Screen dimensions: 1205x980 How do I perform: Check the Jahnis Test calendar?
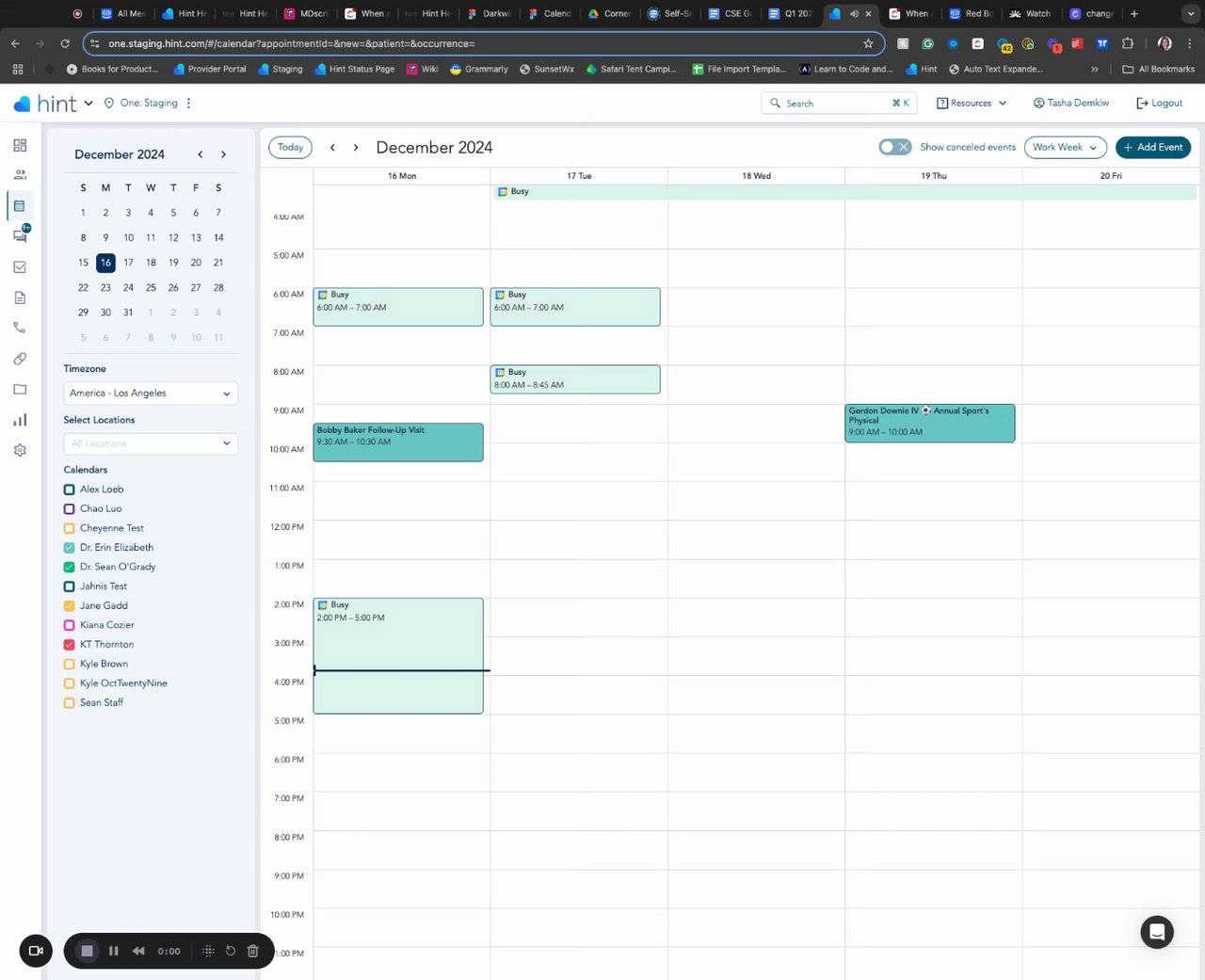pyautogui.click(x=69, y=586)
